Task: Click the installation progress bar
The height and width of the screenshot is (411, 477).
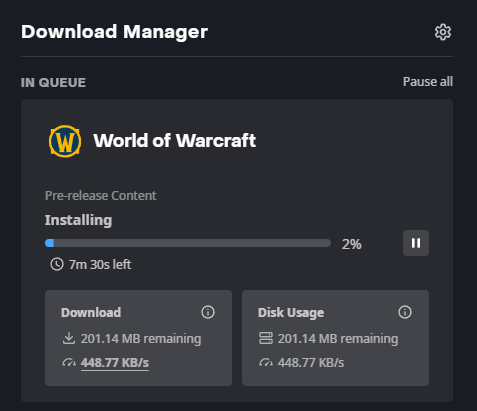Action: click(x=188, y=243)
